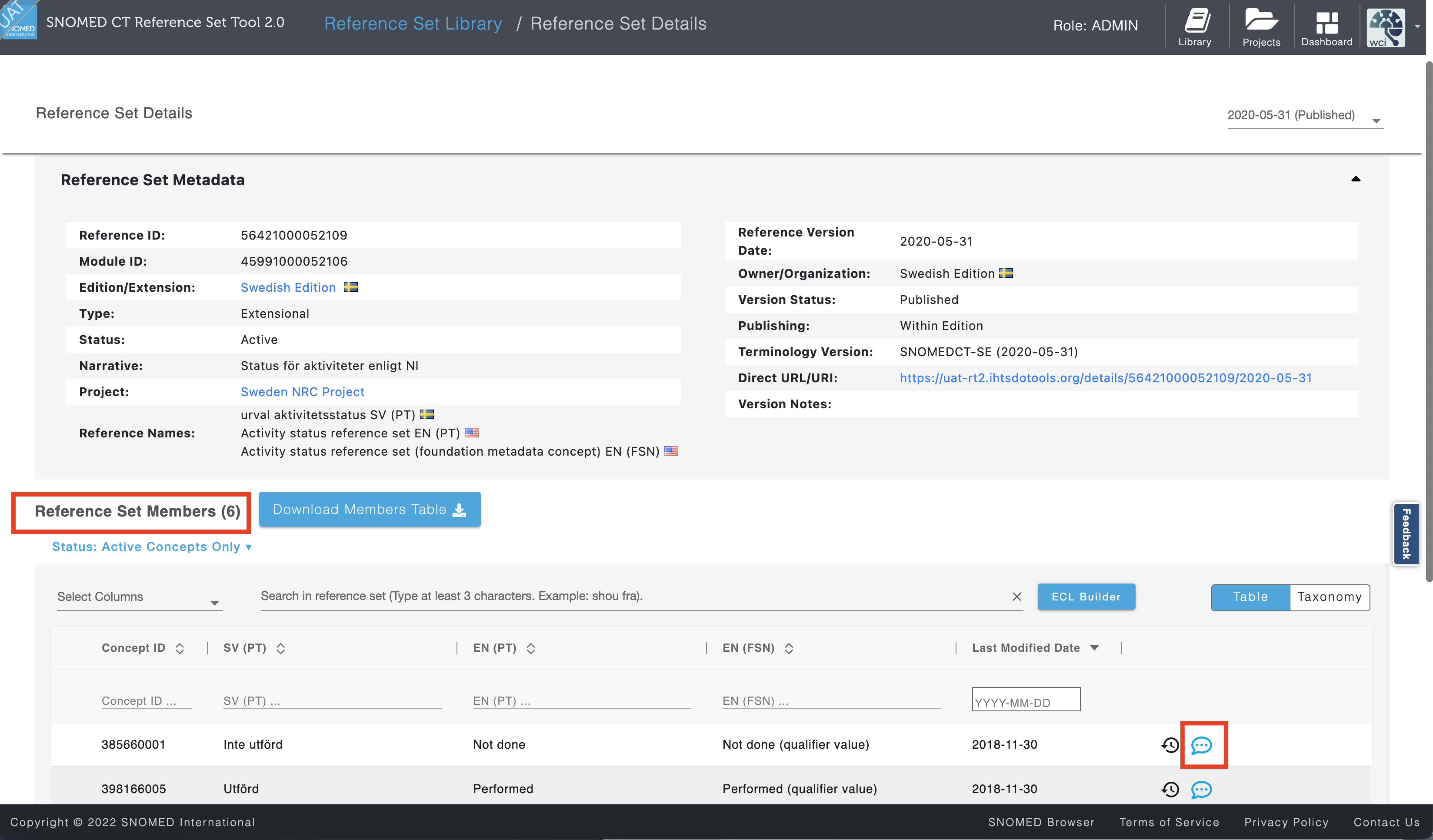Click US flag beside EN (FSN) name
Viewport: 1433px width, 840px height.
pyautogui.click(x=671, y=450)
